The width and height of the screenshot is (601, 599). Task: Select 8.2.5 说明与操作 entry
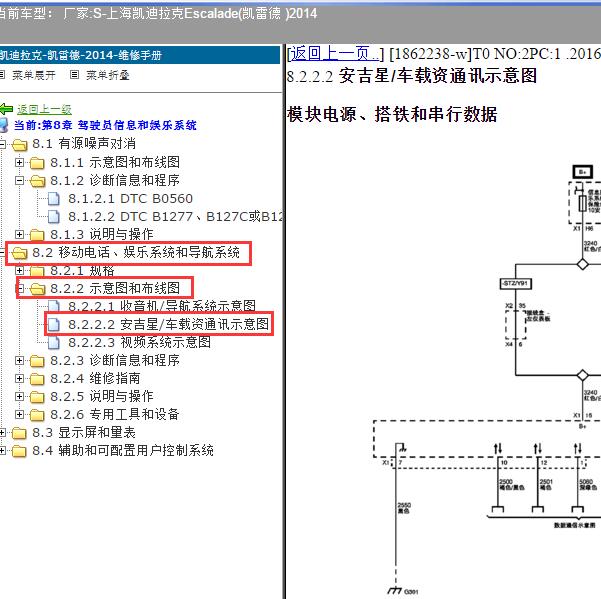click(102, 396)
